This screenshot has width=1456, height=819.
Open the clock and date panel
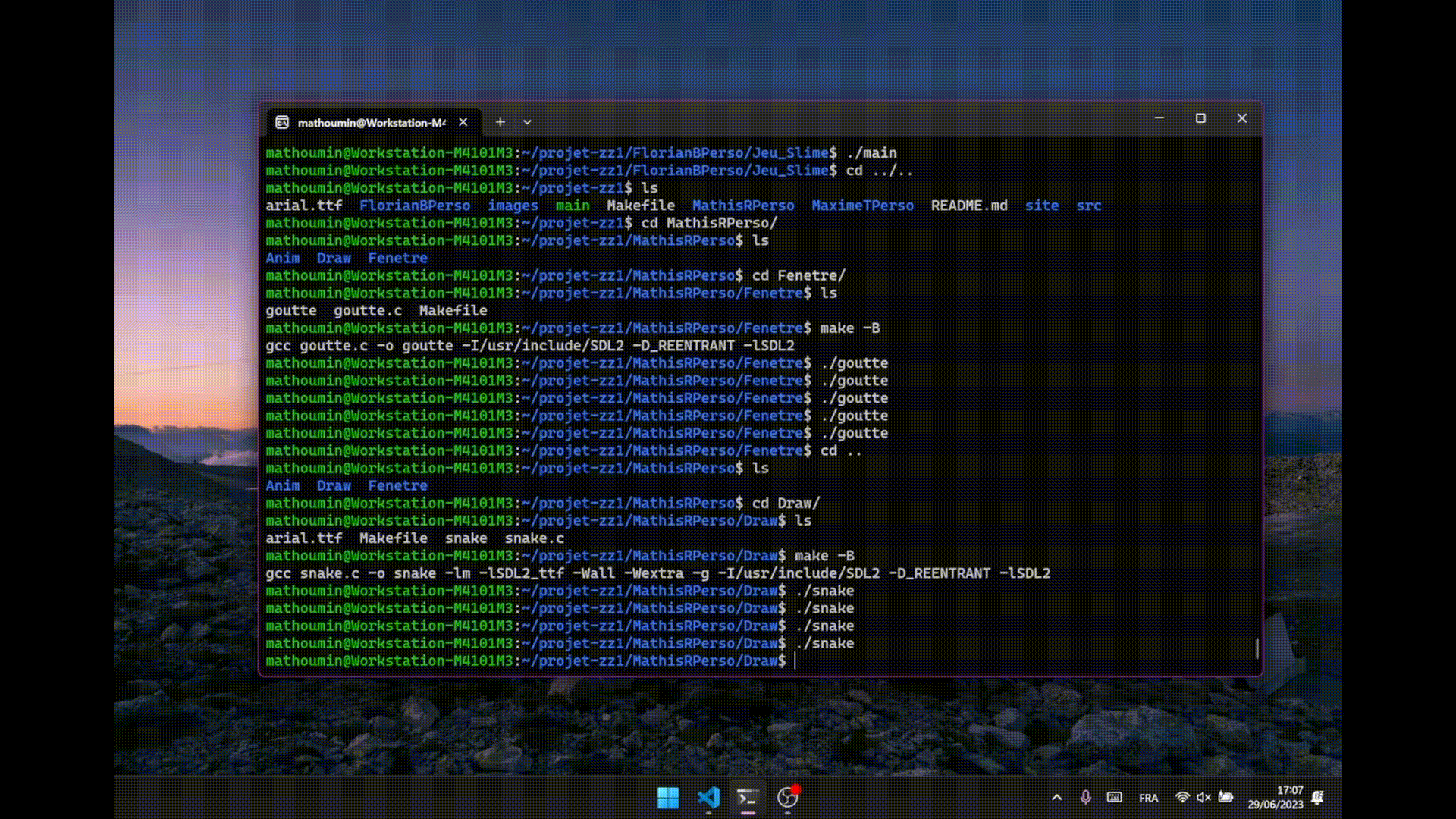[x=1276, y=797]
